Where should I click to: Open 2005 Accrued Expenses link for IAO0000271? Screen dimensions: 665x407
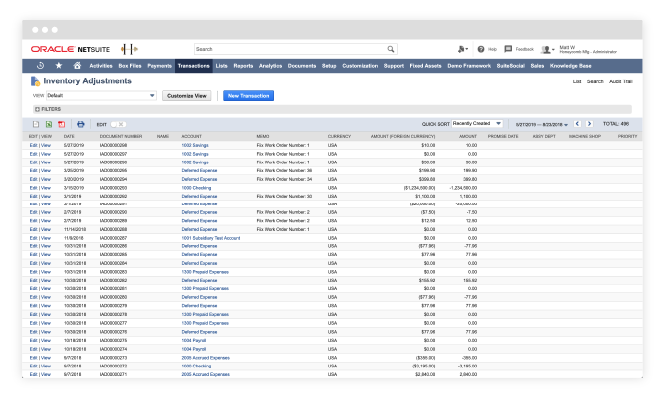(x=206, y=374)
